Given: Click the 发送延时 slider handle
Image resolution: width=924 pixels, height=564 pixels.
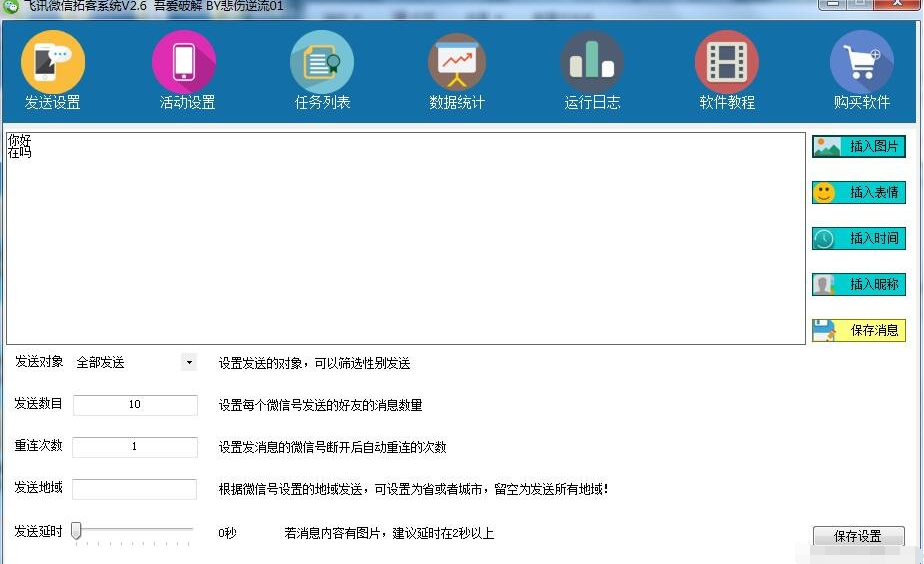Looking at the screenshot, I should [x=76, y=531].
